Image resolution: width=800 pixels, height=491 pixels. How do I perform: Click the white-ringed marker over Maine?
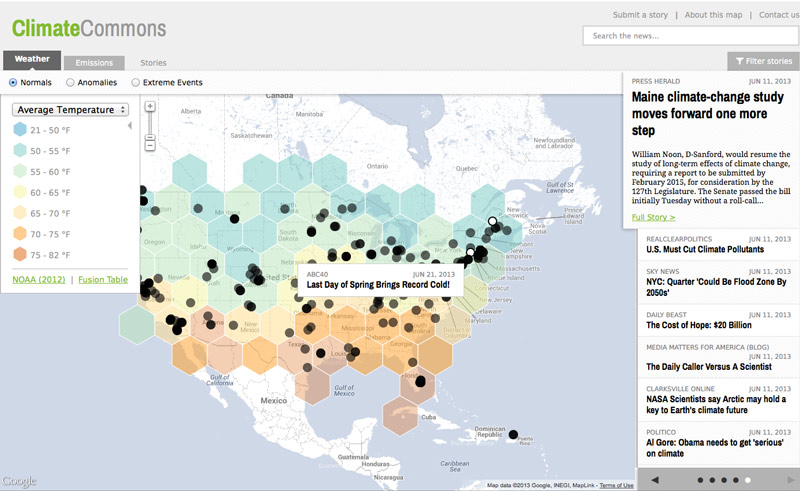[x=492, y=221]
